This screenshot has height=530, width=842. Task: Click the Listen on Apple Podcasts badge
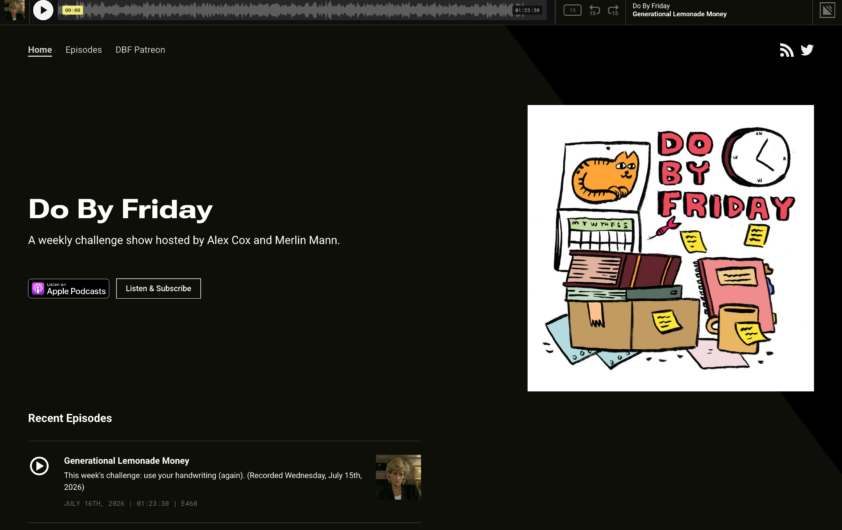click(x=69, y=288)
